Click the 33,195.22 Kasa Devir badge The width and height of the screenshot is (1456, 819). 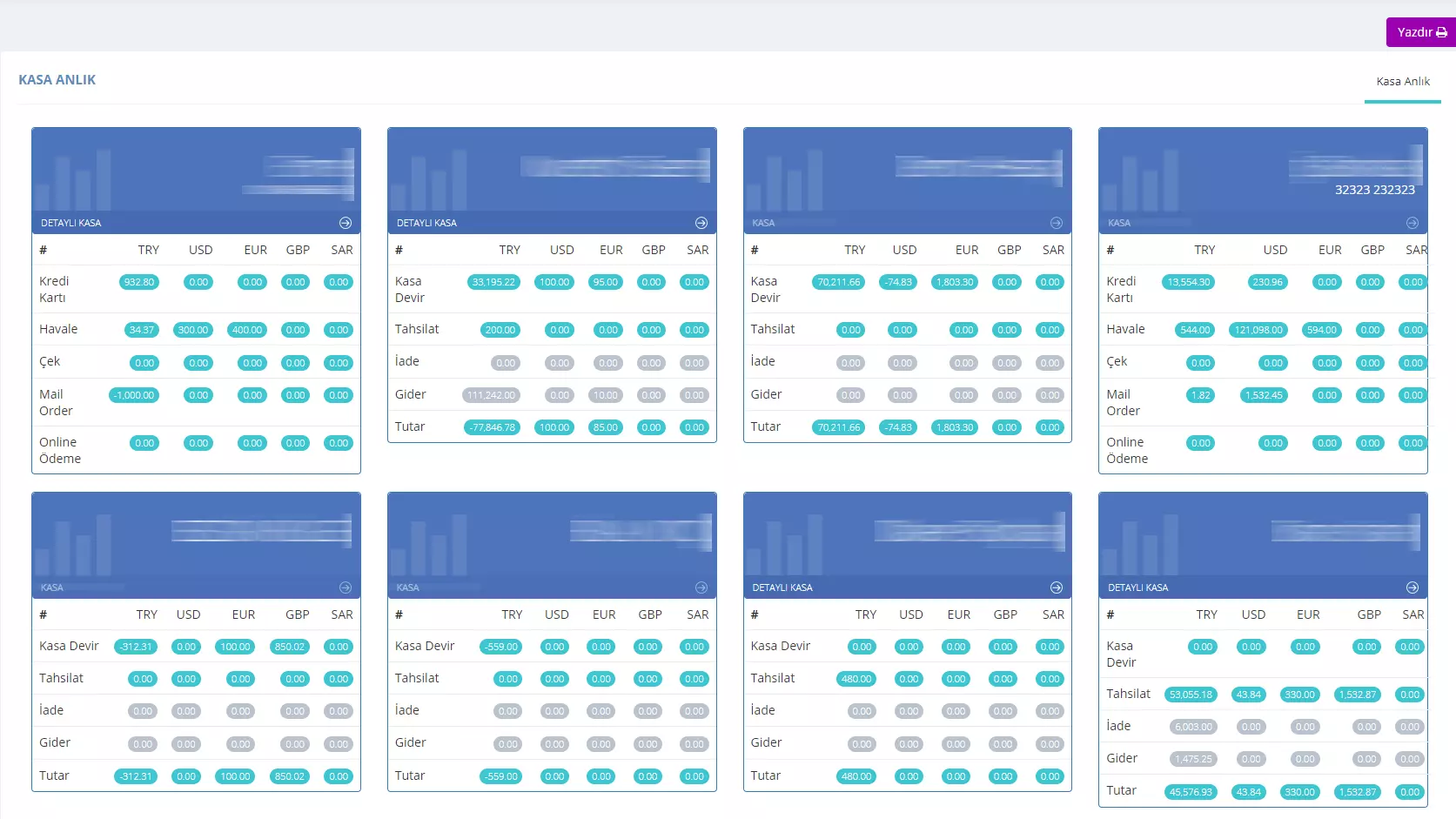pyautogui.click(x=493, y=282)
